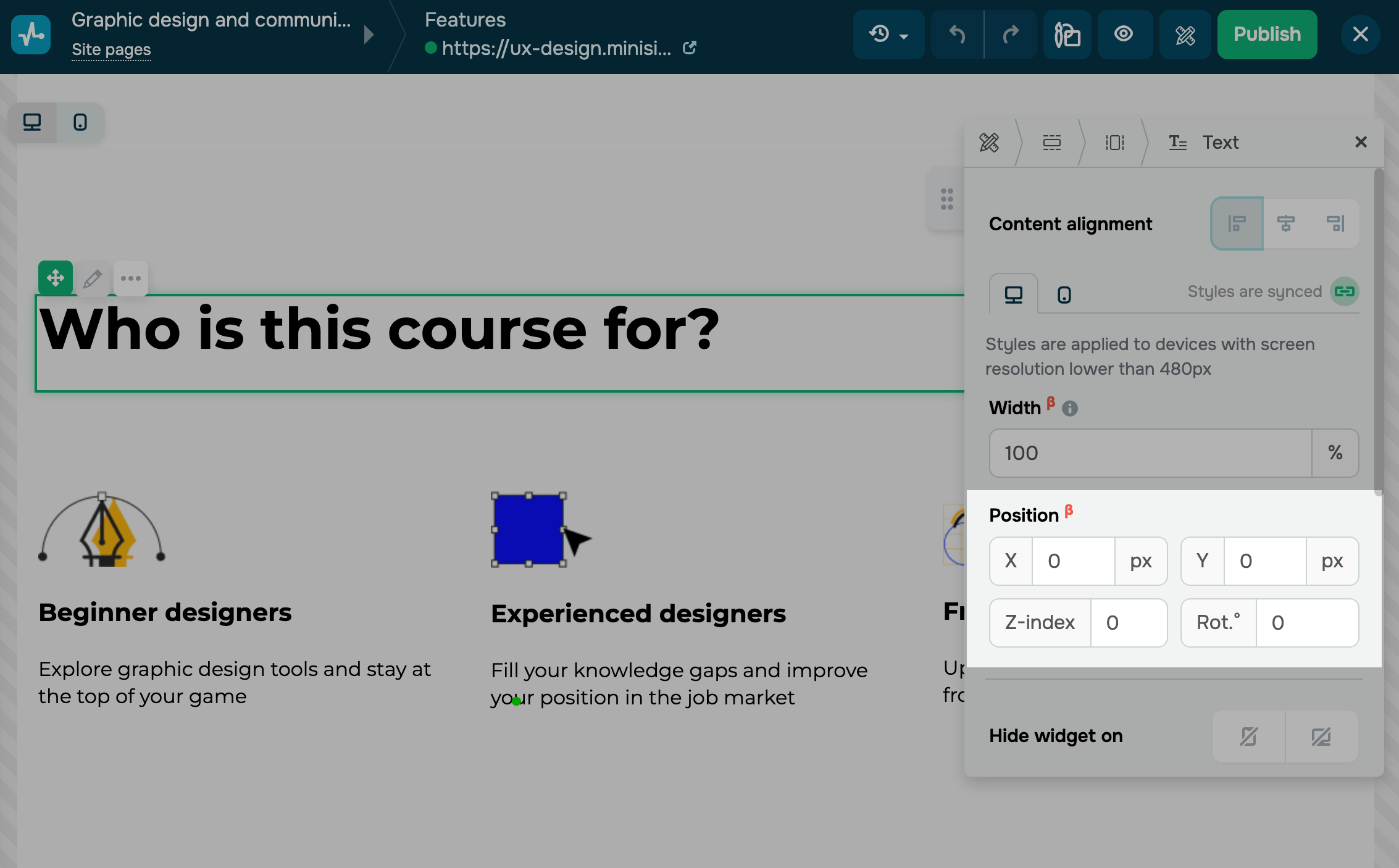This screenshot has width=1399, height=868.
Task: Align content to the left
Action: 1237,223
